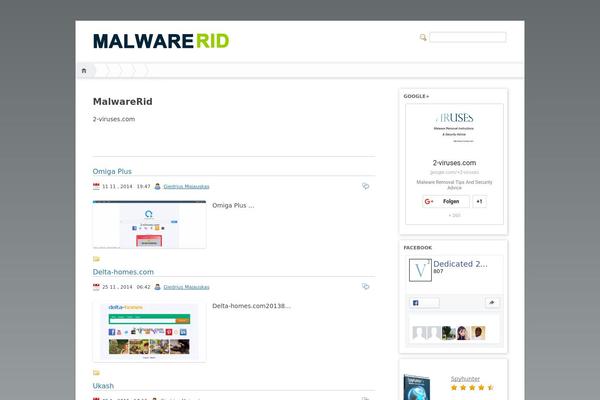Click the Facebook share arrow button
600x400 pixels.
492,303
